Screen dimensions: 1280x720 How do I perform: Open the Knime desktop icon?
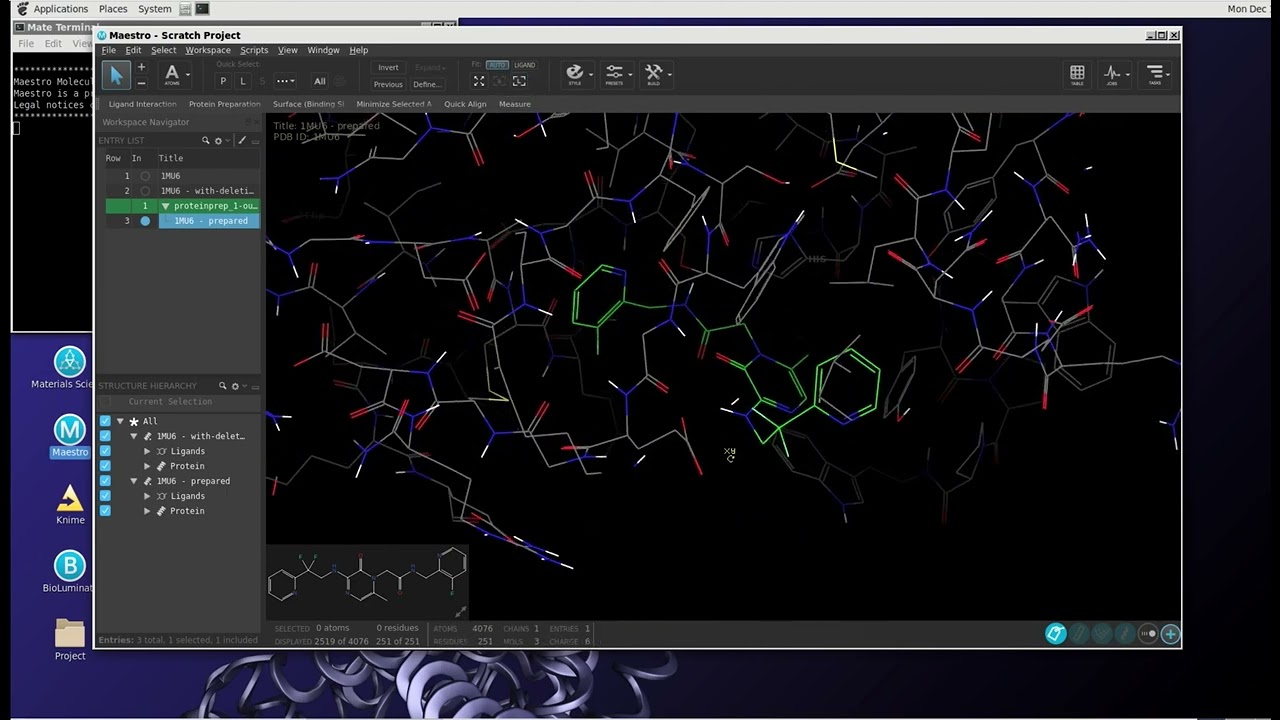[70, 505]
